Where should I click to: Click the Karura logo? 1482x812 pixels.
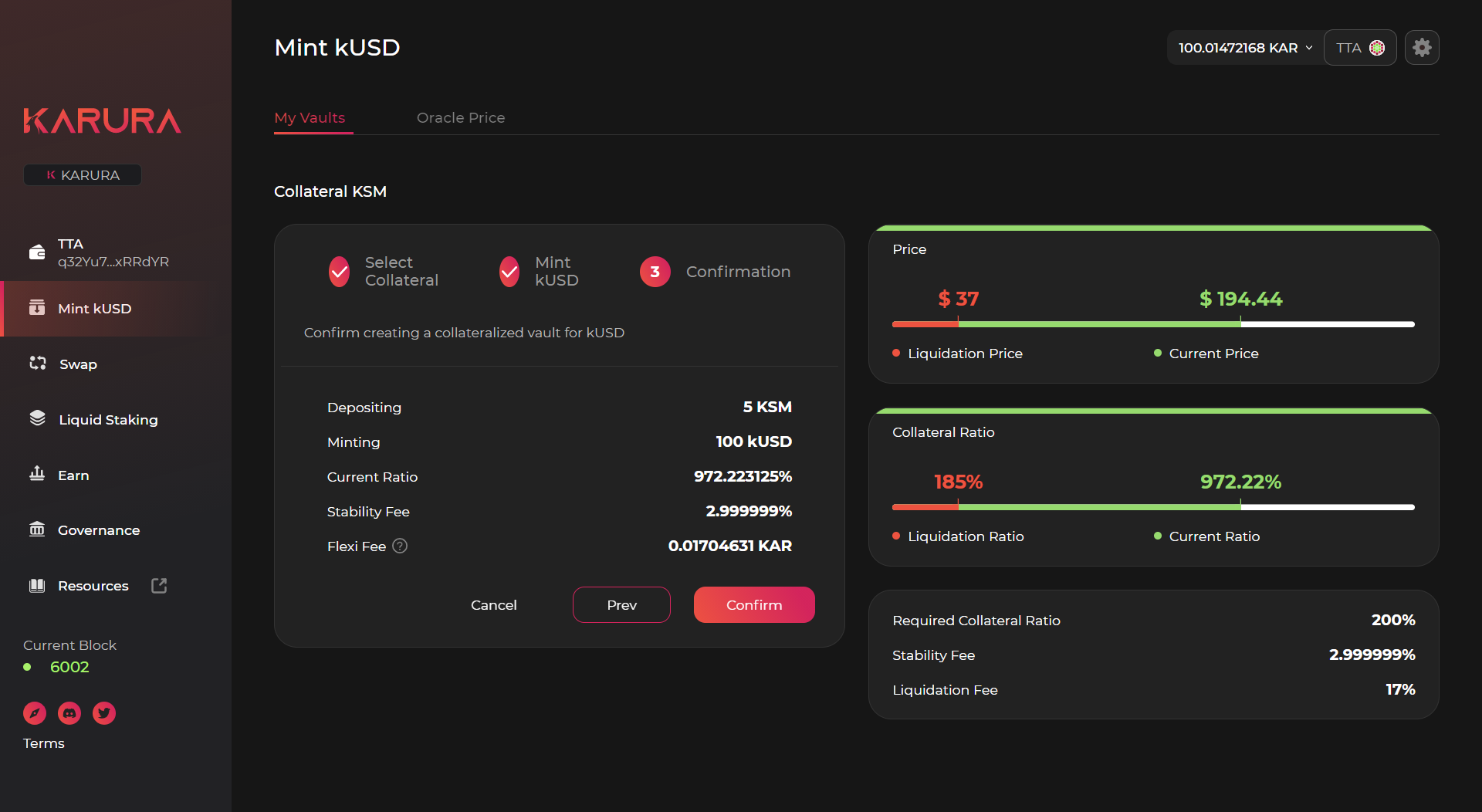pyautogui.click(x=102, y=121)
